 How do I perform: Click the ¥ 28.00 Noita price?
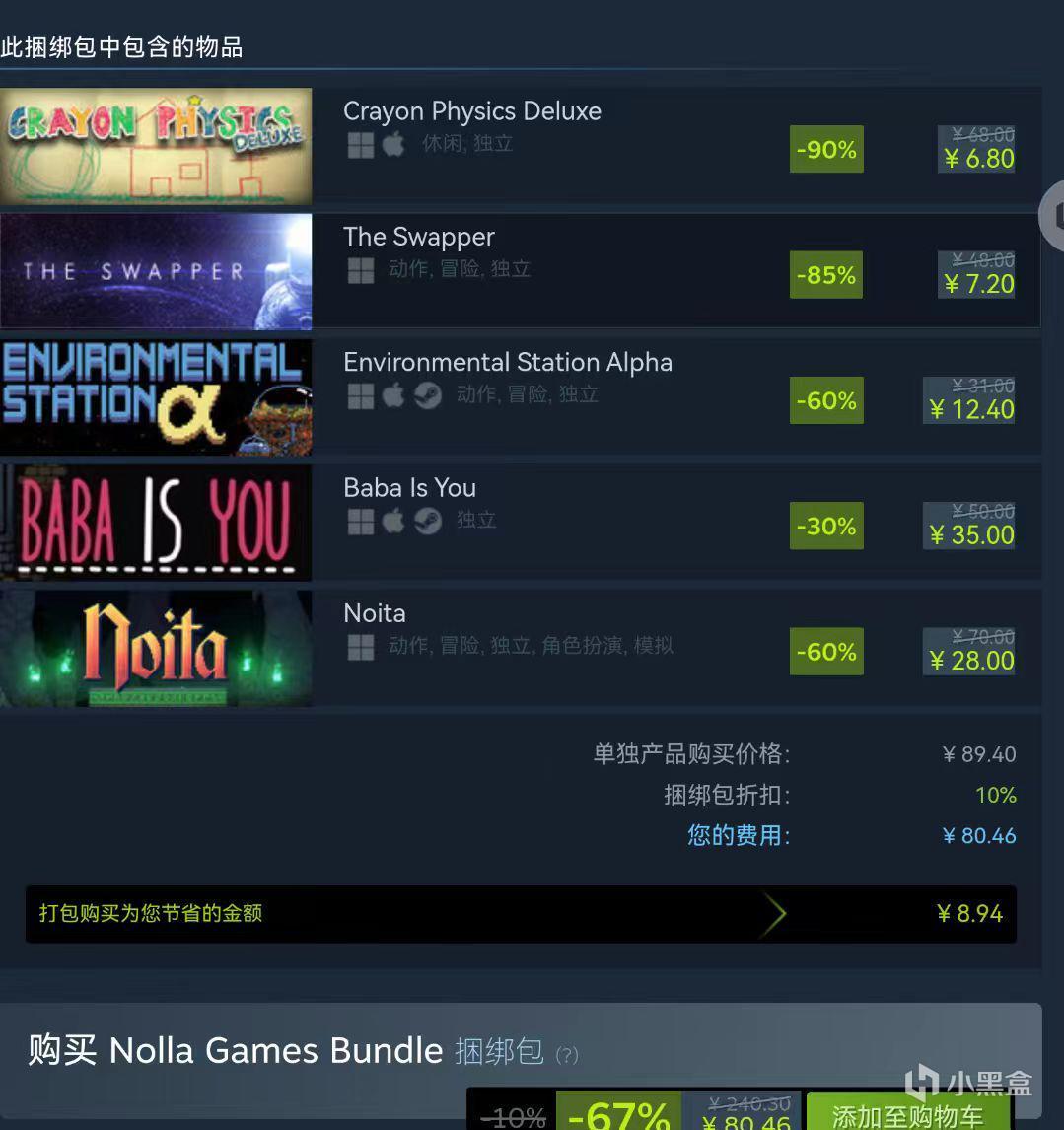tap(971, 660)
